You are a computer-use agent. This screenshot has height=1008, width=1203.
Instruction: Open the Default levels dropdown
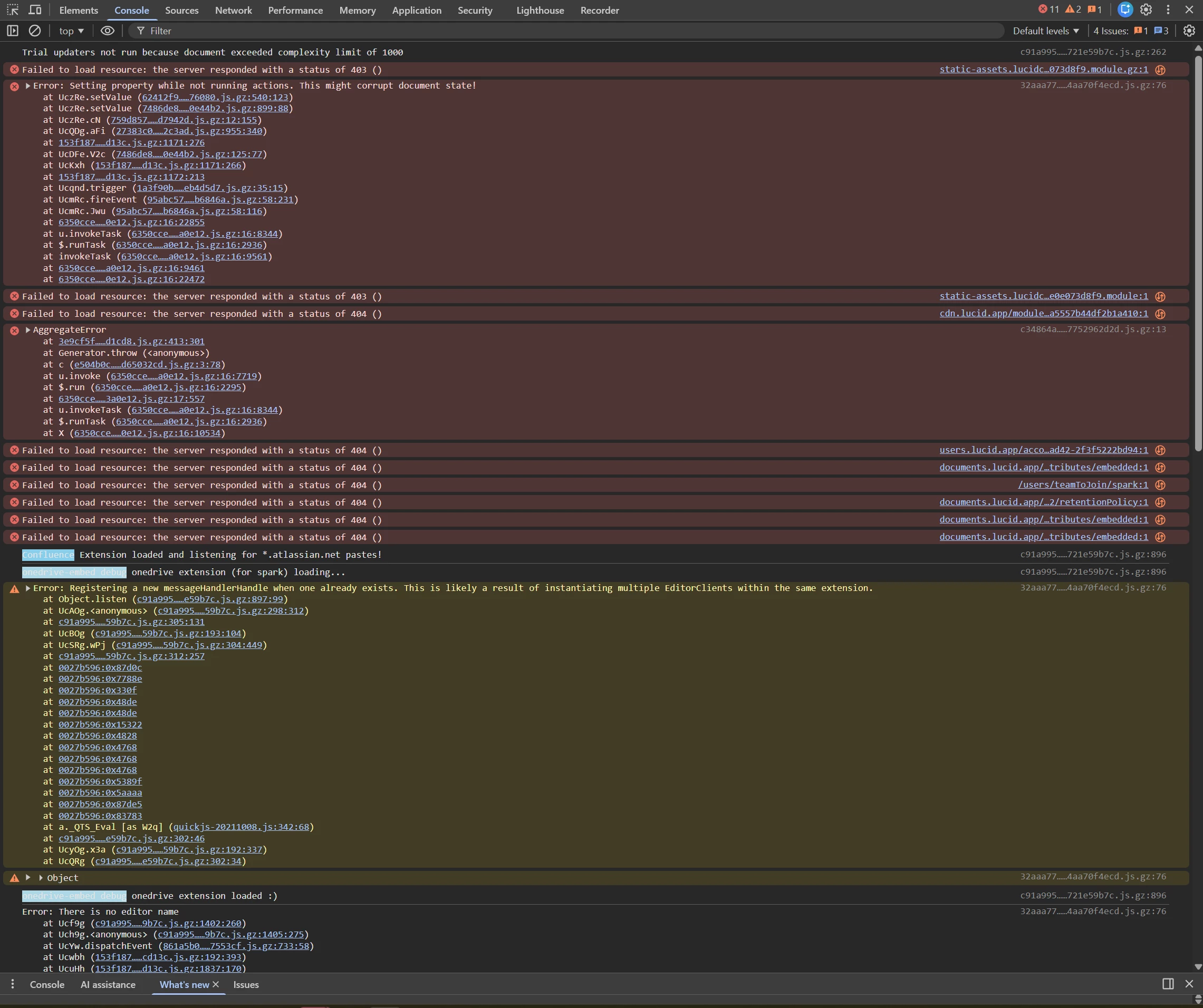(1045, 31)
